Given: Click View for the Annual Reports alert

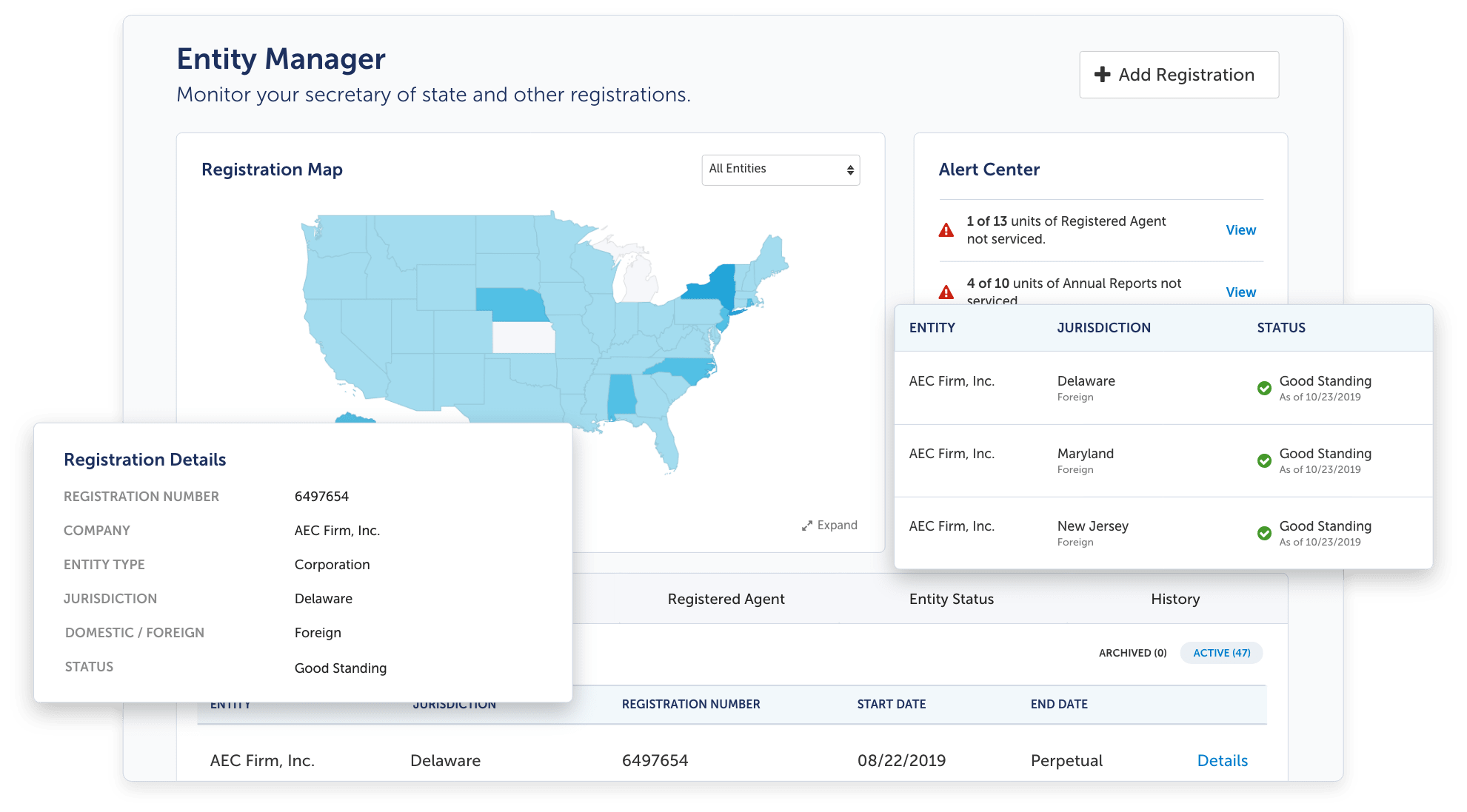Looking at the screenshot, I should tap(1240, 292).
